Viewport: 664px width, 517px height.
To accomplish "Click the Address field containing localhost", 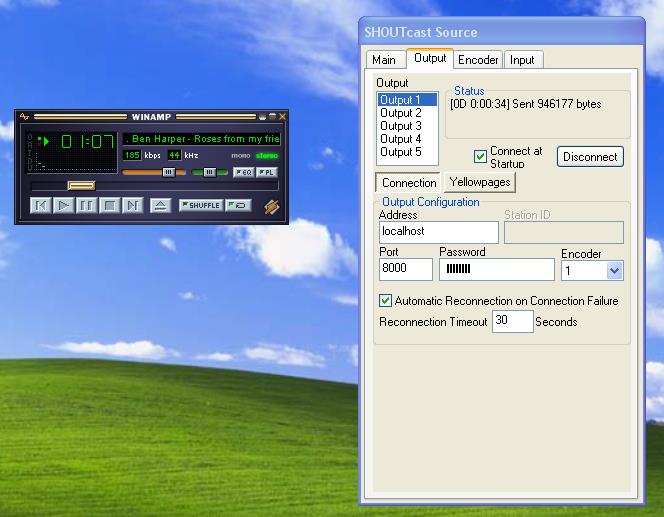I will pos(439,232).
